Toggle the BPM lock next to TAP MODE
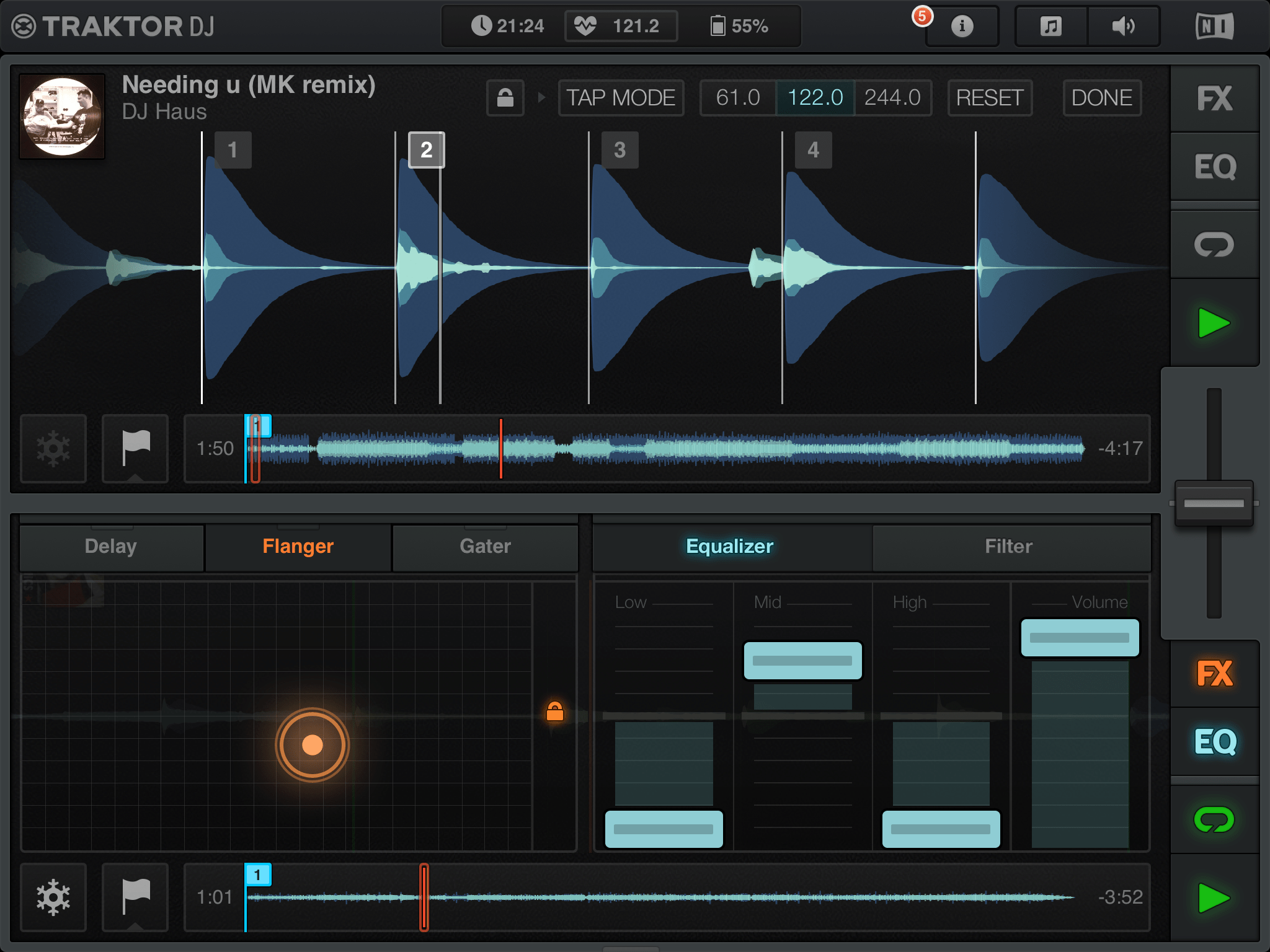1270x952 pixels. tap(504, 97)
